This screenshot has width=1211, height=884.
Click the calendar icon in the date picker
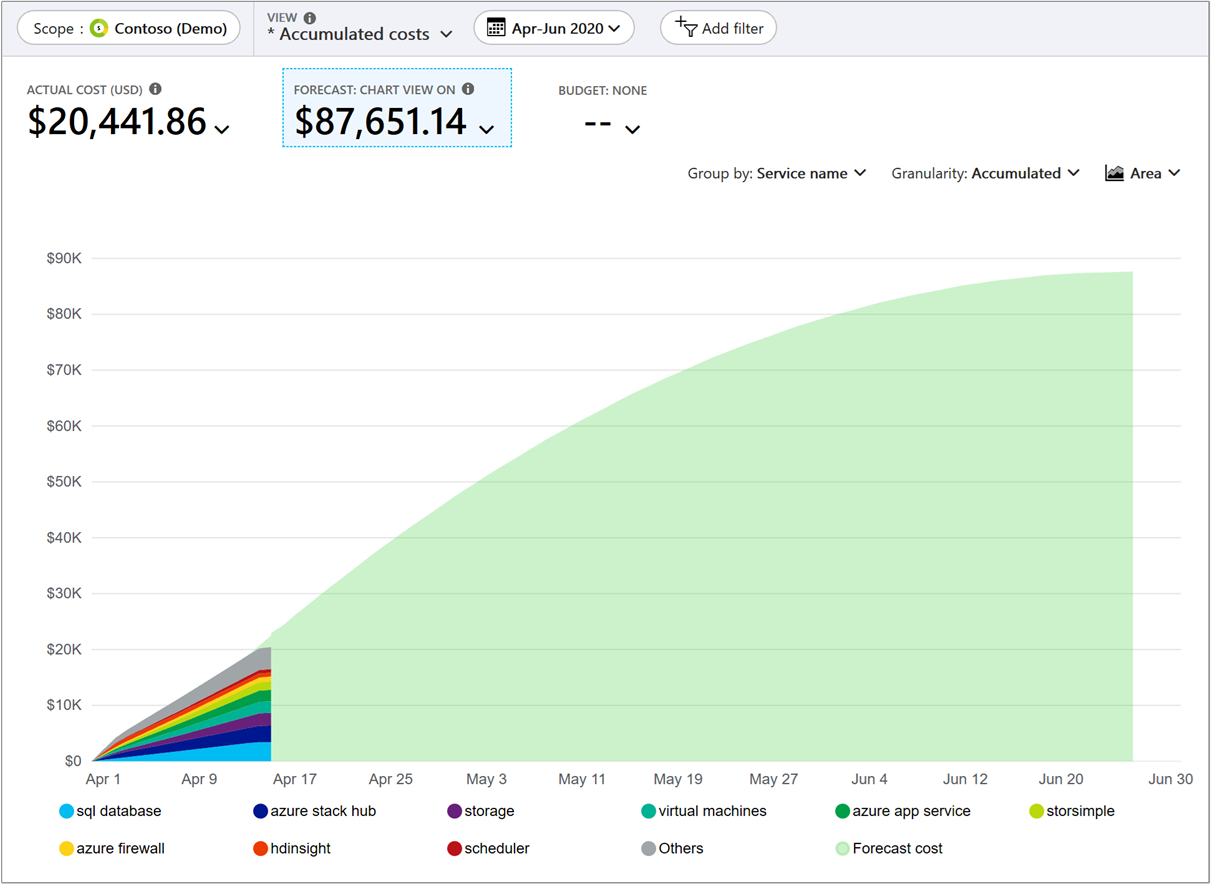pyautogui.click(x=496, y=27)
